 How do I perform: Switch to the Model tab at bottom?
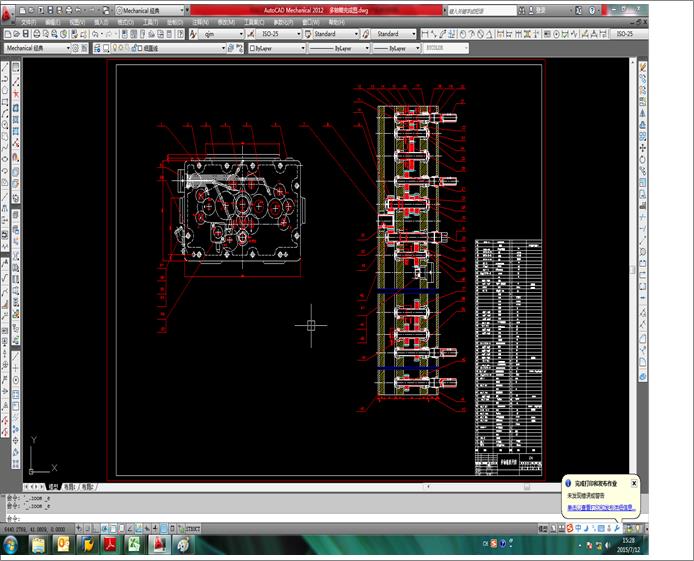tap(52, 487)
